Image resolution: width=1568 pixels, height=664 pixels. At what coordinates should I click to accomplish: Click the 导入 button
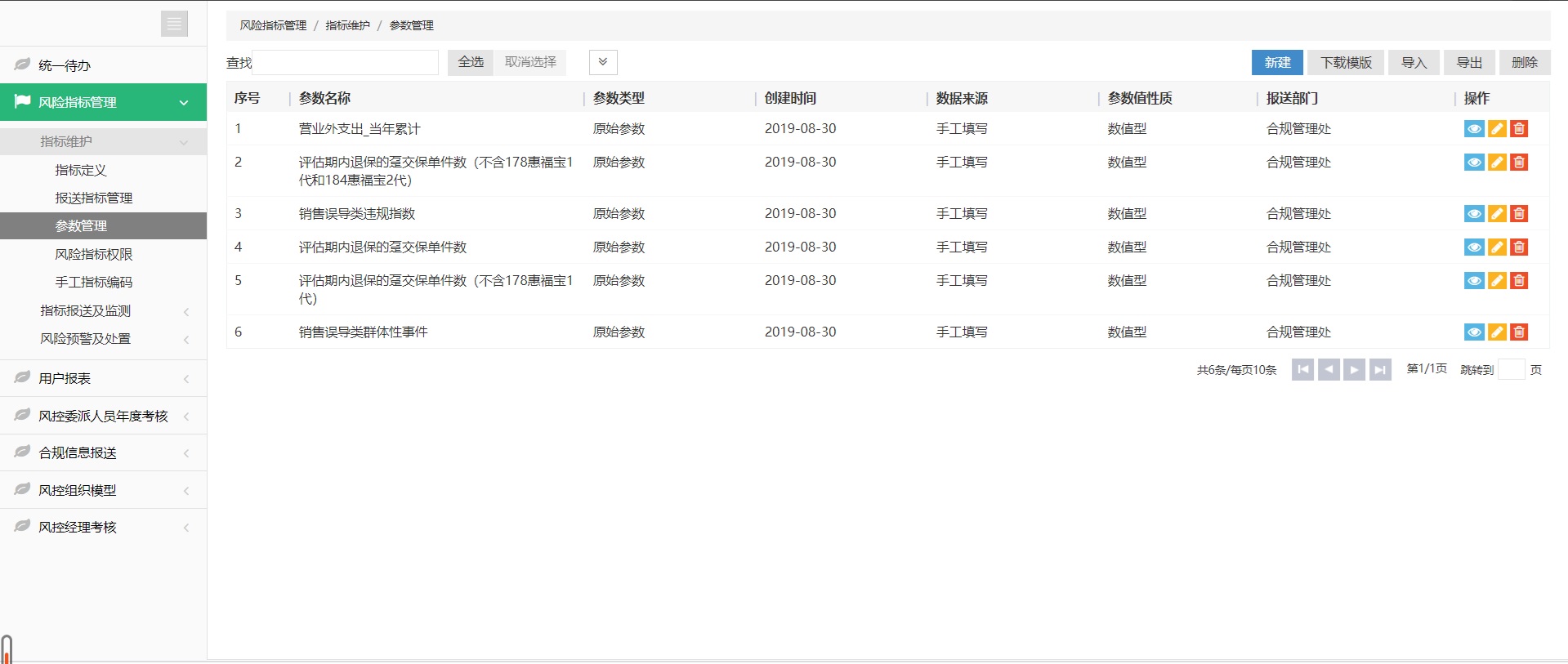coord(1414,62)
